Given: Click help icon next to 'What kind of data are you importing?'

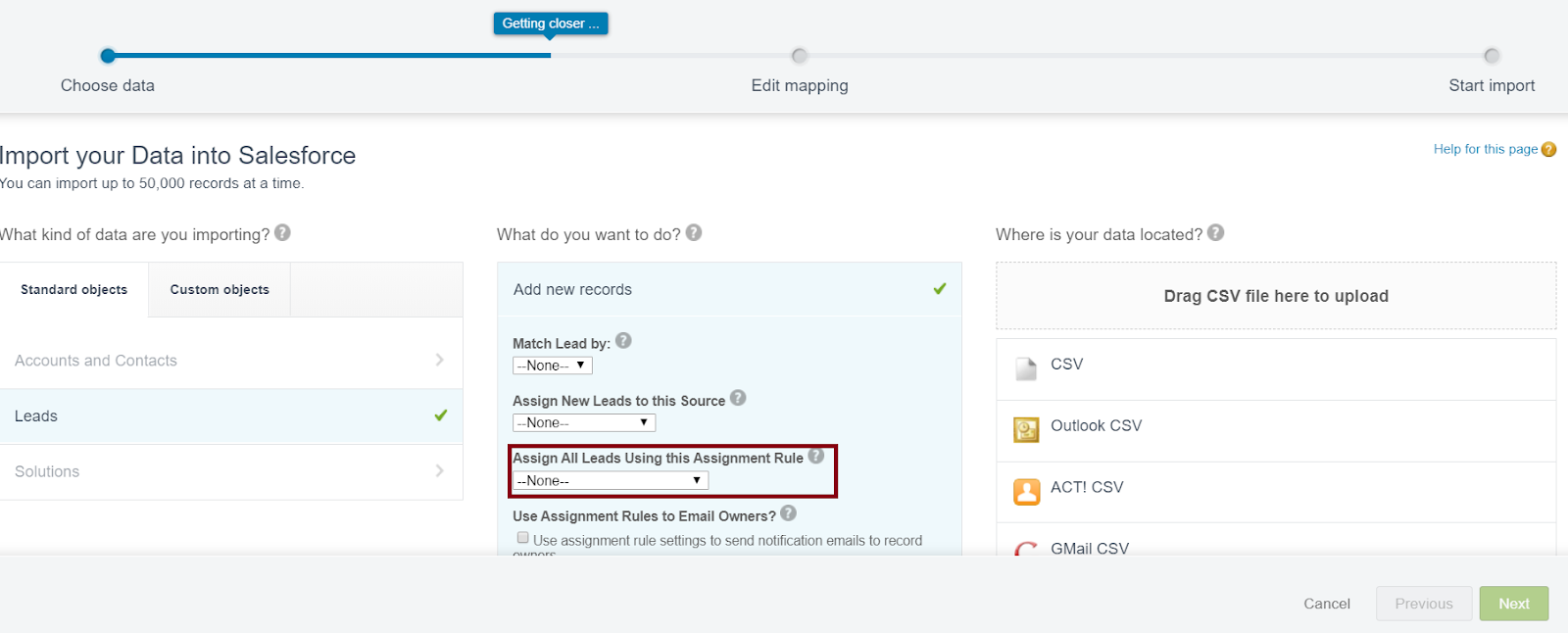Looking at the screenshot, I should [282, 232].
